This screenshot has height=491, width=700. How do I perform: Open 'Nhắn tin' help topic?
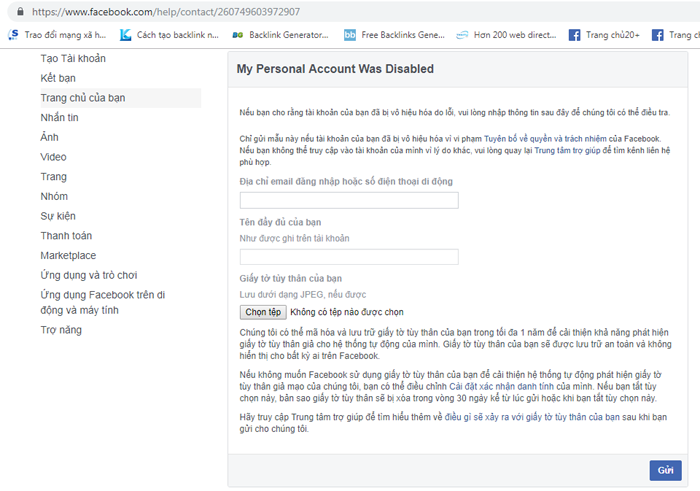59,117
